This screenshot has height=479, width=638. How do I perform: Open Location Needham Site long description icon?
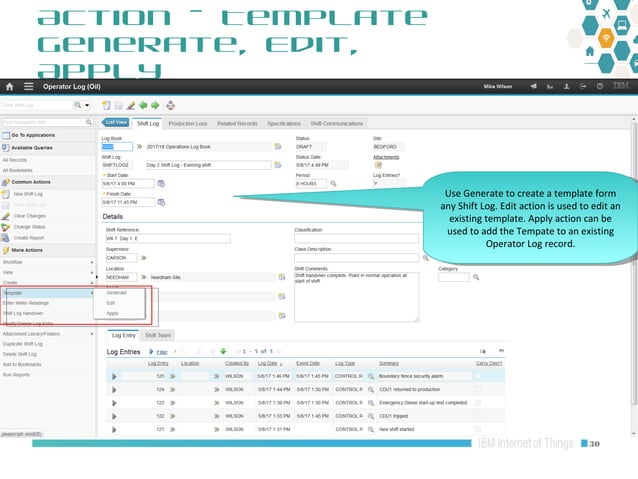[x=282, y=277]
